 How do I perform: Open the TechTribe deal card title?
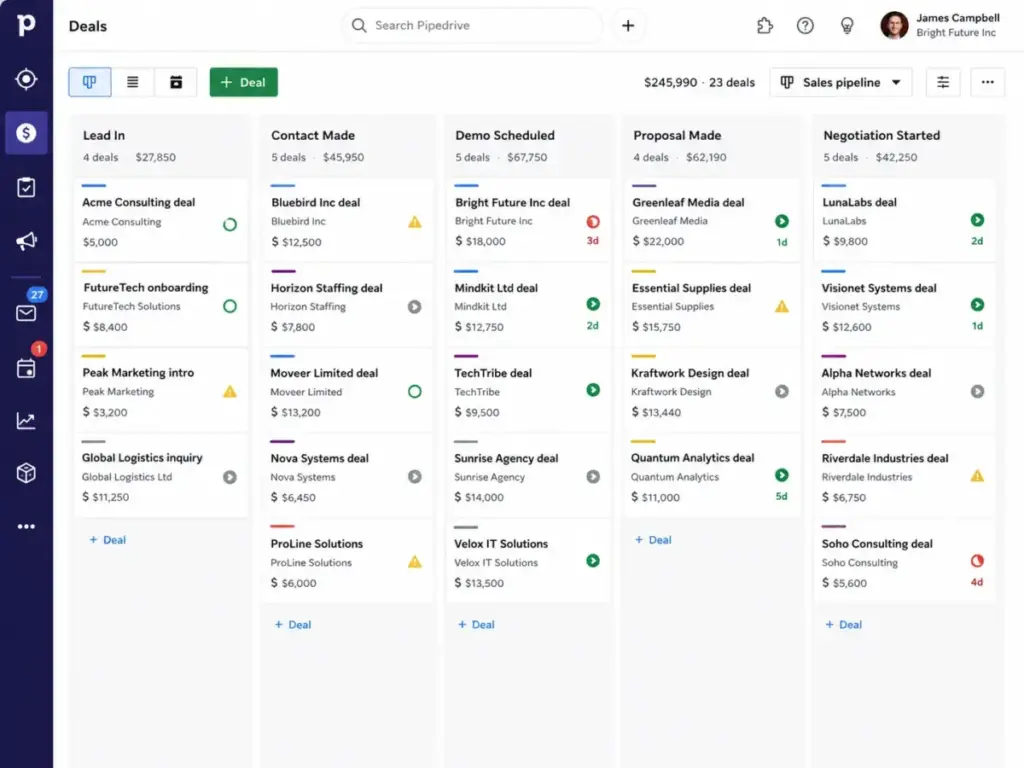[493, 373]
